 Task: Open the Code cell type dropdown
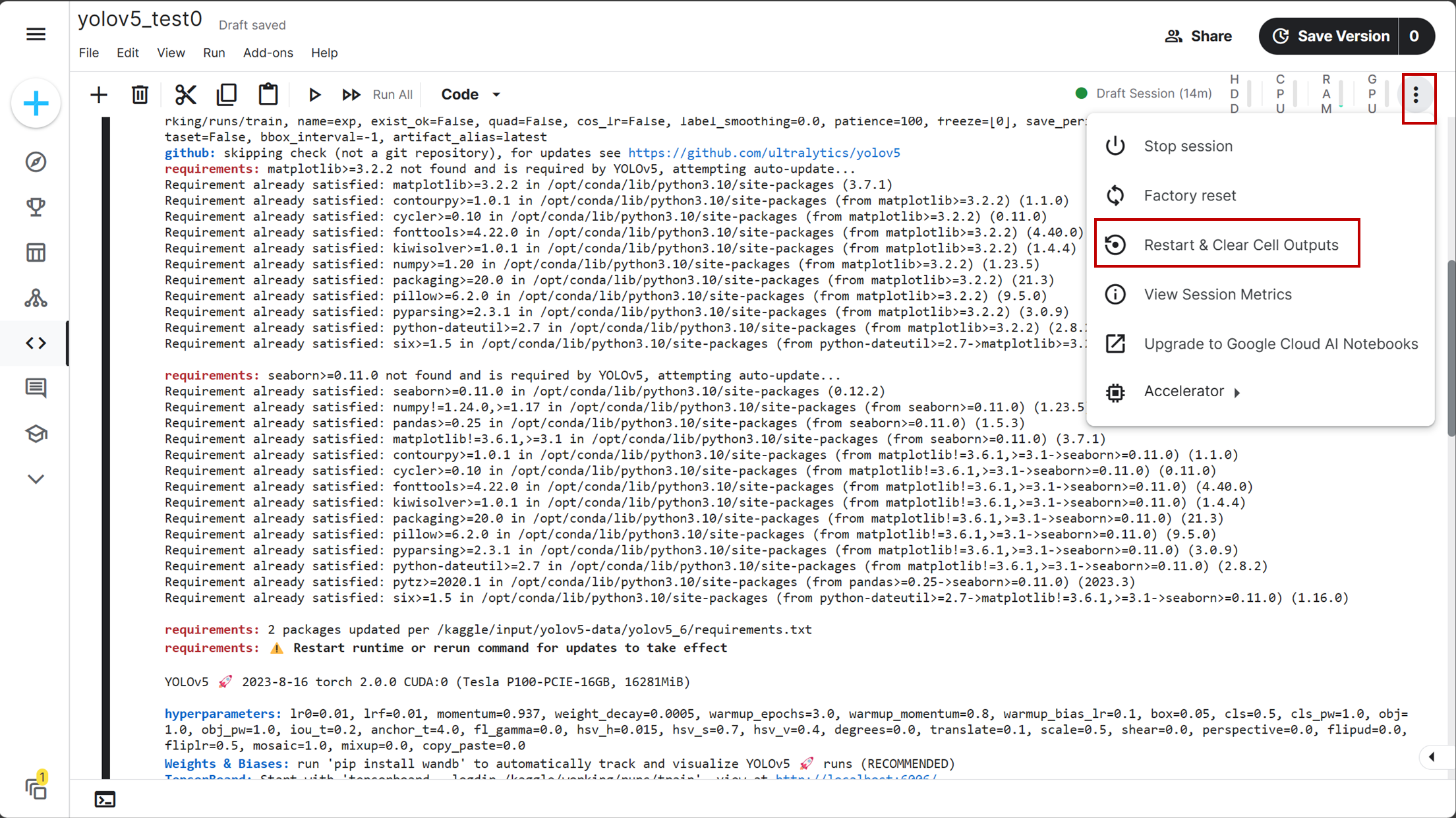[469, 94]
